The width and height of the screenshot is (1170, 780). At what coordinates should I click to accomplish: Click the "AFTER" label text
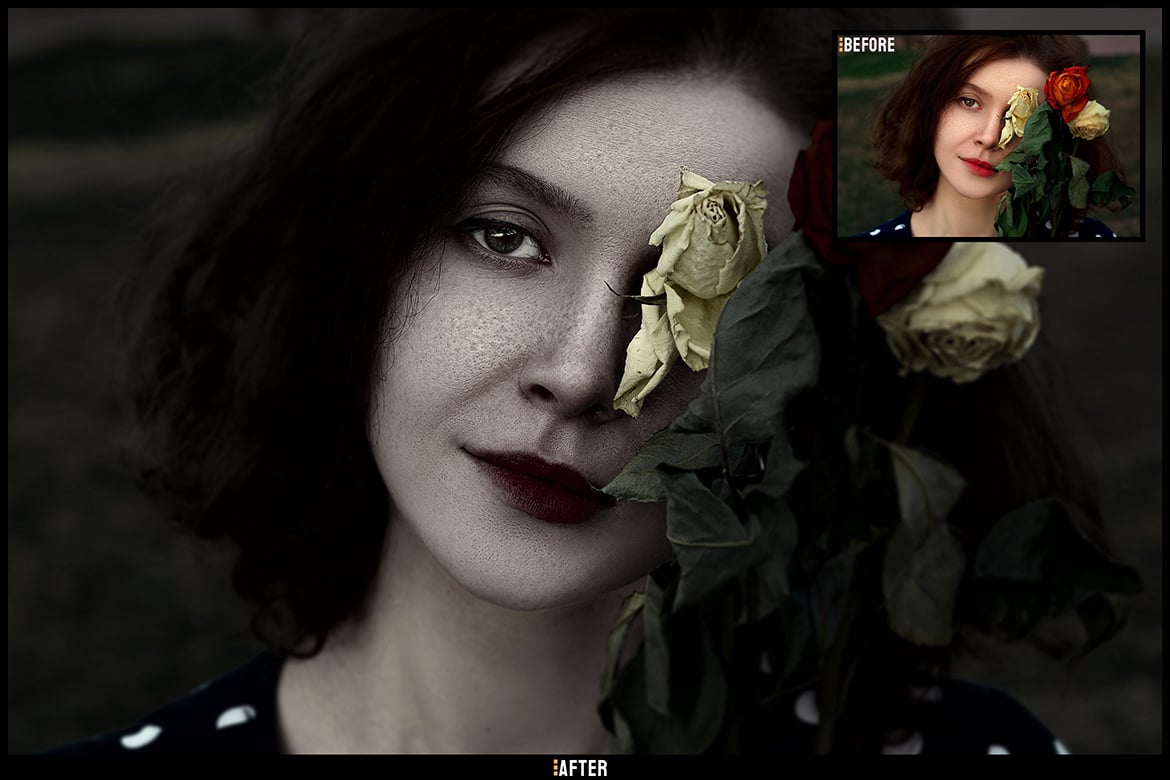click(581, 768)
